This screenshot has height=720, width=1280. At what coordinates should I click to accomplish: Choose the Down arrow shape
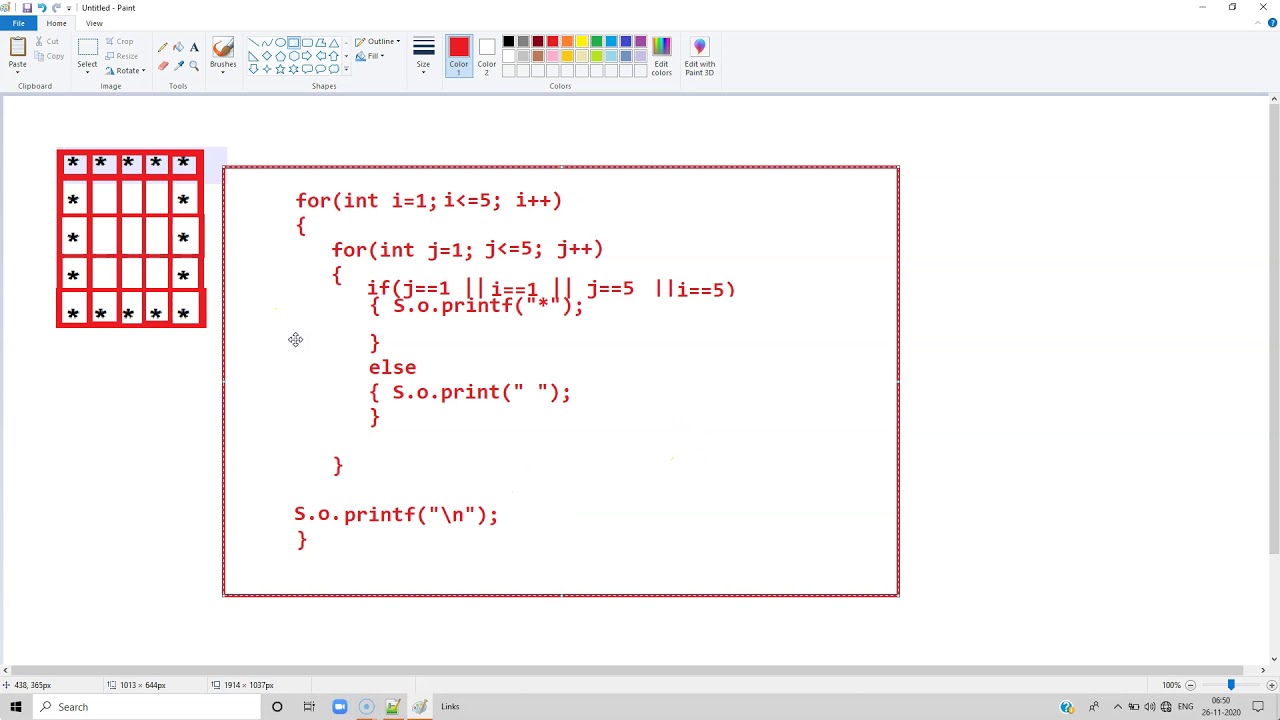(x=254, y=69)
